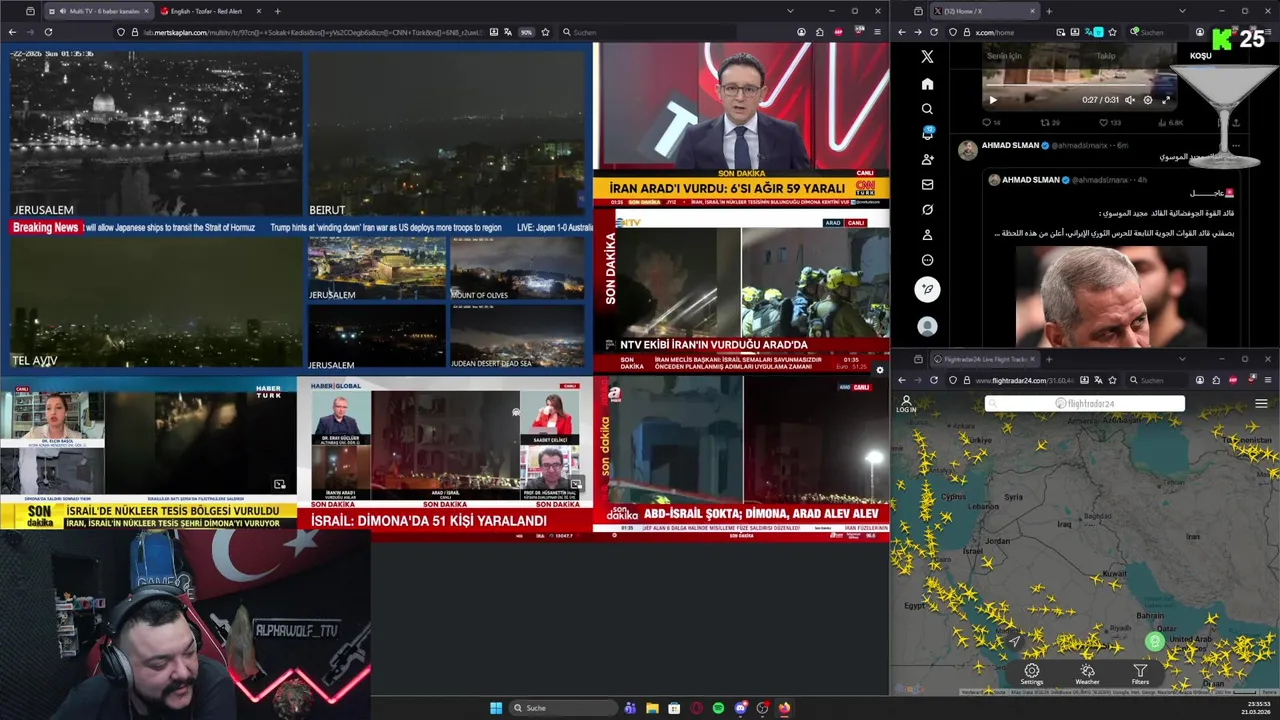This screenshot has height=720, width=1280.
Task: Open X profile icon in sidebar
Action: coord(927,235)
